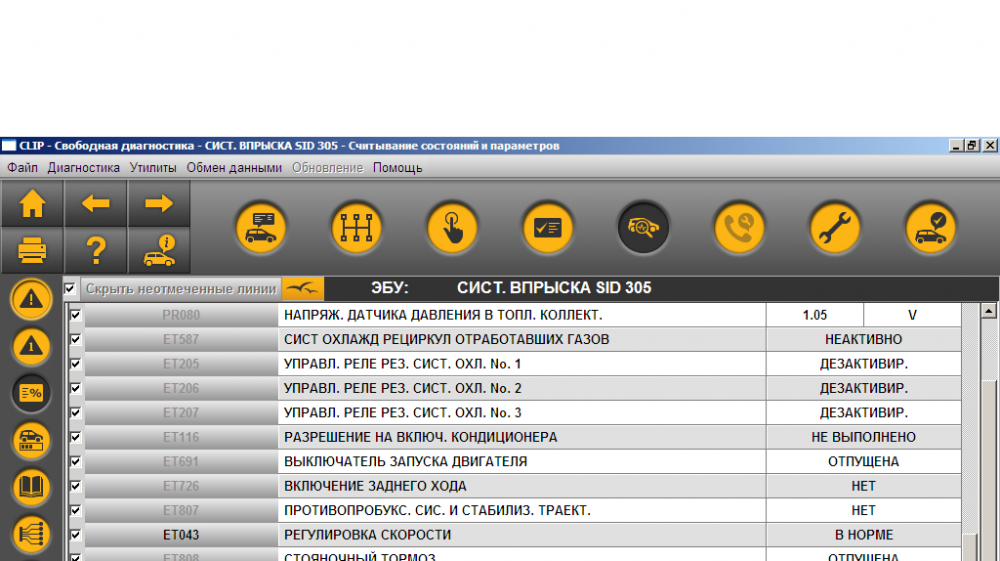
Task: Click the ET587 code button
Action: coord(181,339)
